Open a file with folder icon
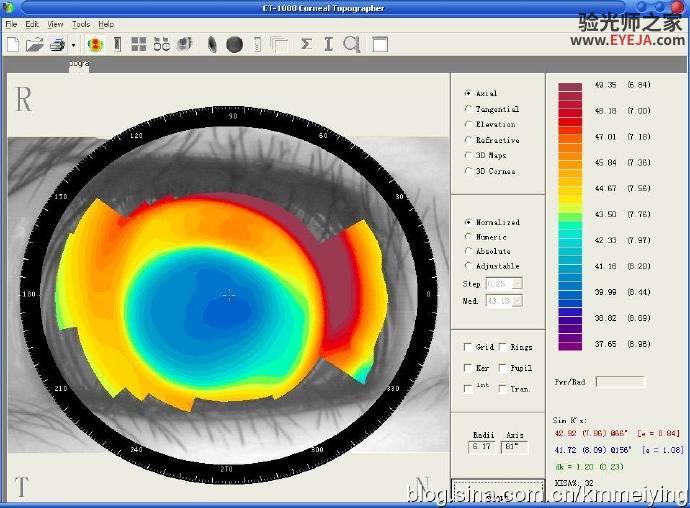690x508 pixels. 34,44
